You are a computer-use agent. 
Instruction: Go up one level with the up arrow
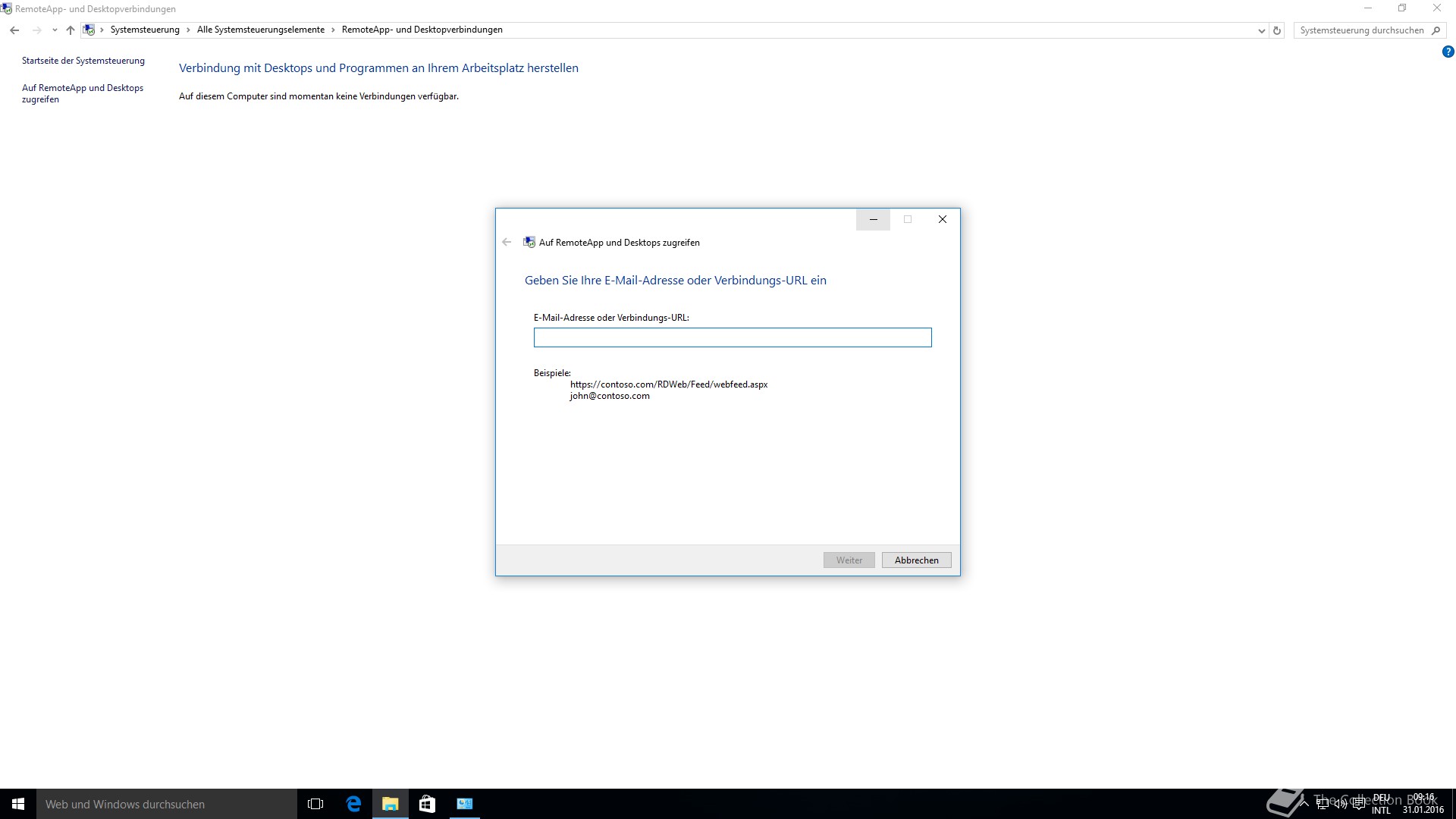[x=71, y=30]
